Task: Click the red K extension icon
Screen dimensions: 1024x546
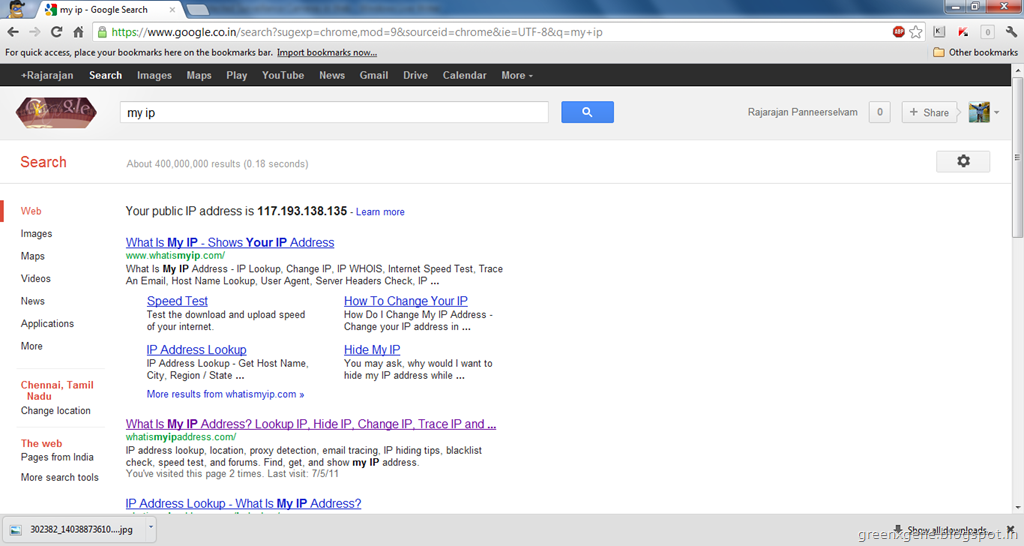Action: click(963, 32)
